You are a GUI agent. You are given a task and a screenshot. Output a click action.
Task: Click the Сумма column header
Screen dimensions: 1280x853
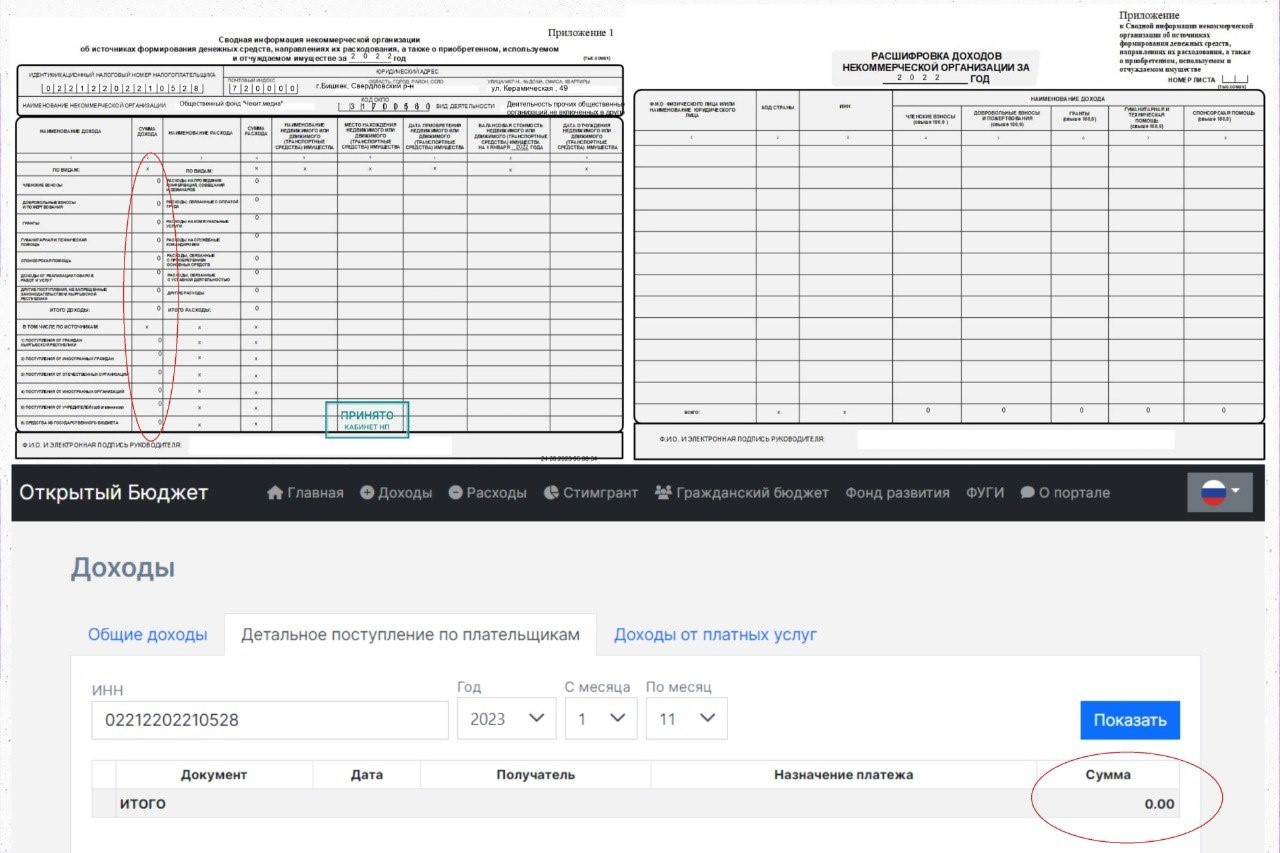pos(1108,775)
